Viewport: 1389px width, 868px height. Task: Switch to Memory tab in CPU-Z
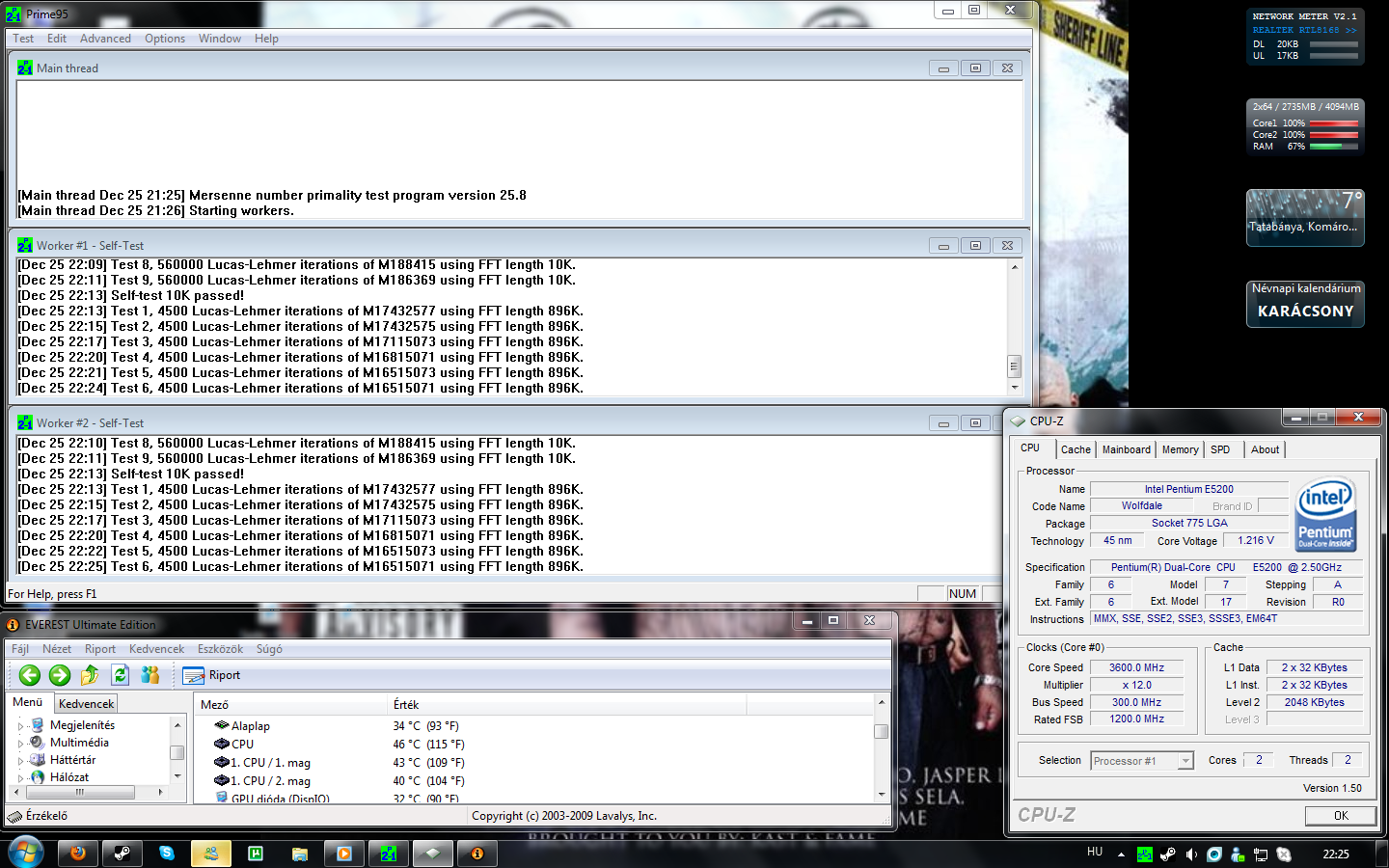[x=1180, y=449]
